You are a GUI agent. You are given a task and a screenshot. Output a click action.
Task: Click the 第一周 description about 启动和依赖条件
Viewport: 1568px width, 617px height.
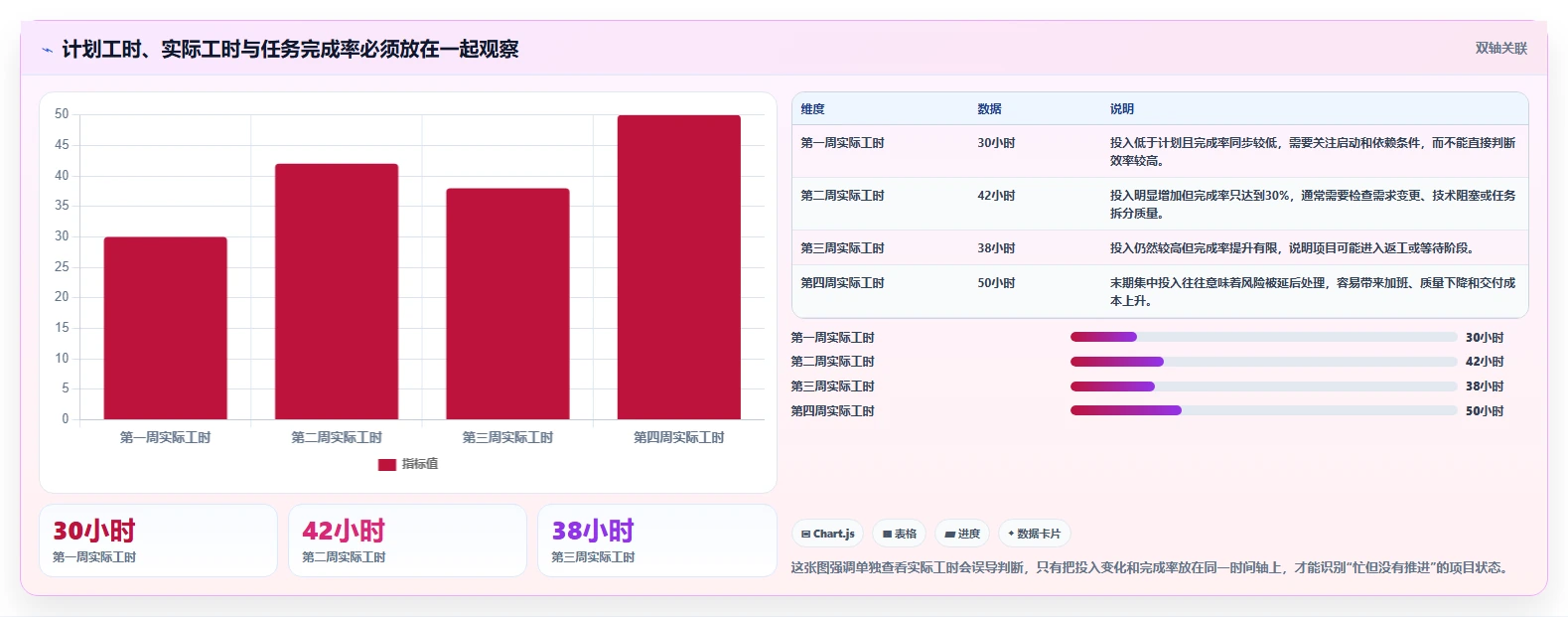pos(1313,152)
